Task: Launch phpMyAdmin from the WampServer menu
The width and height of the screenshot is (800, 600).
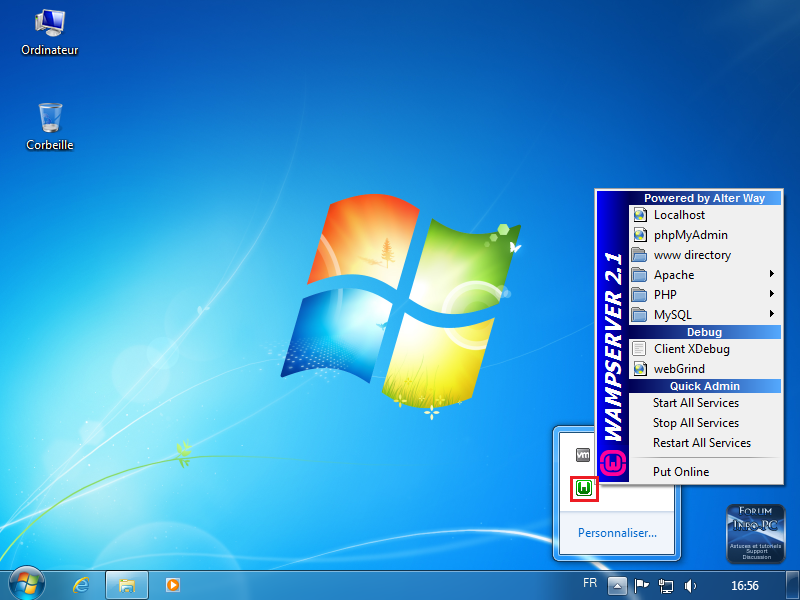Action: [x=706, y=235]
